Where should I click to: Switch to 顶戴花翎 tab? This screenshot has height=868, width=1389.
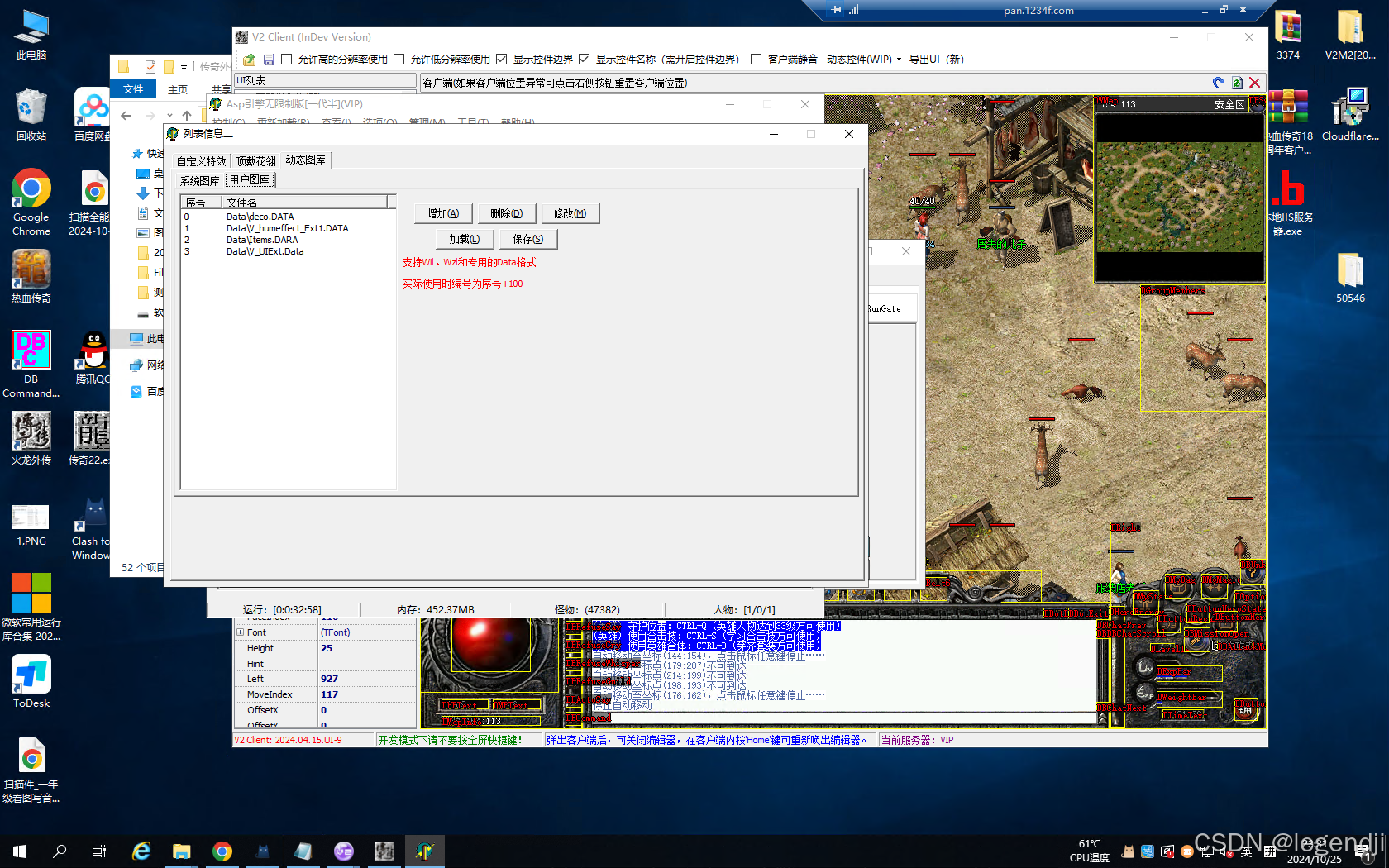[x=256, y=161]
